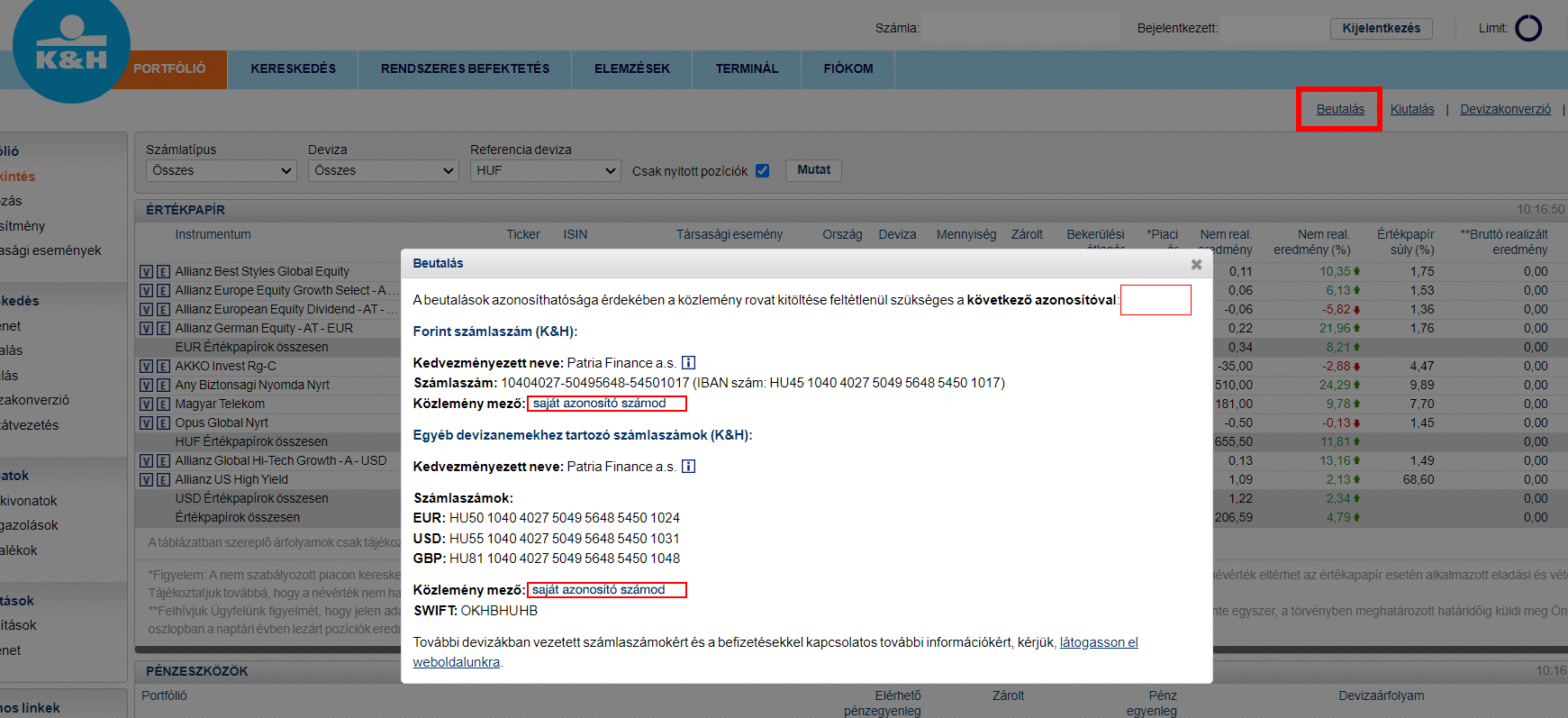Go to the KERESKEDÉS menu
1568x718 pixels.
tap(294, 68)
